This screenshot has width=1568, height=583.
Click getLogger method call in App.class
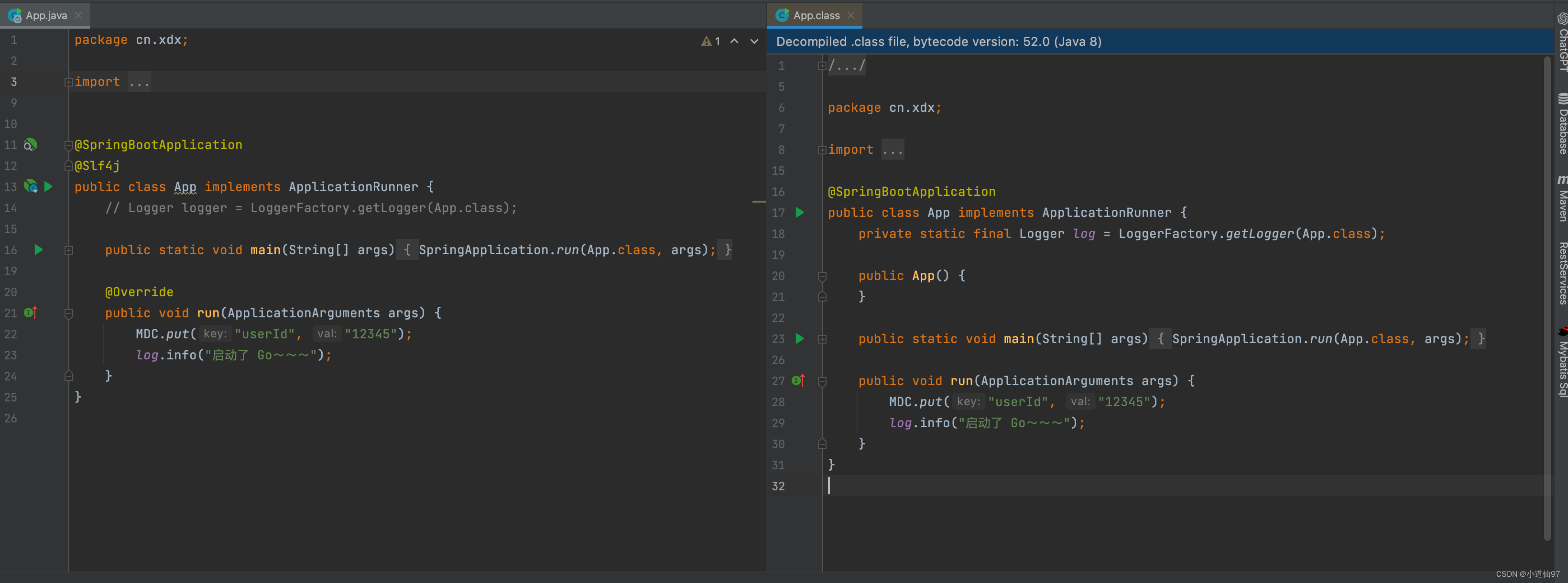tap(1259, 234)
